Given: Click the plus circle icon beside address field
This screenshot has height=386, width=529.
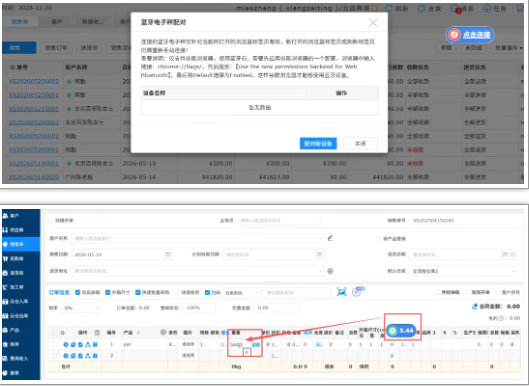Looking at the screenshot, I should coord(331,271).
